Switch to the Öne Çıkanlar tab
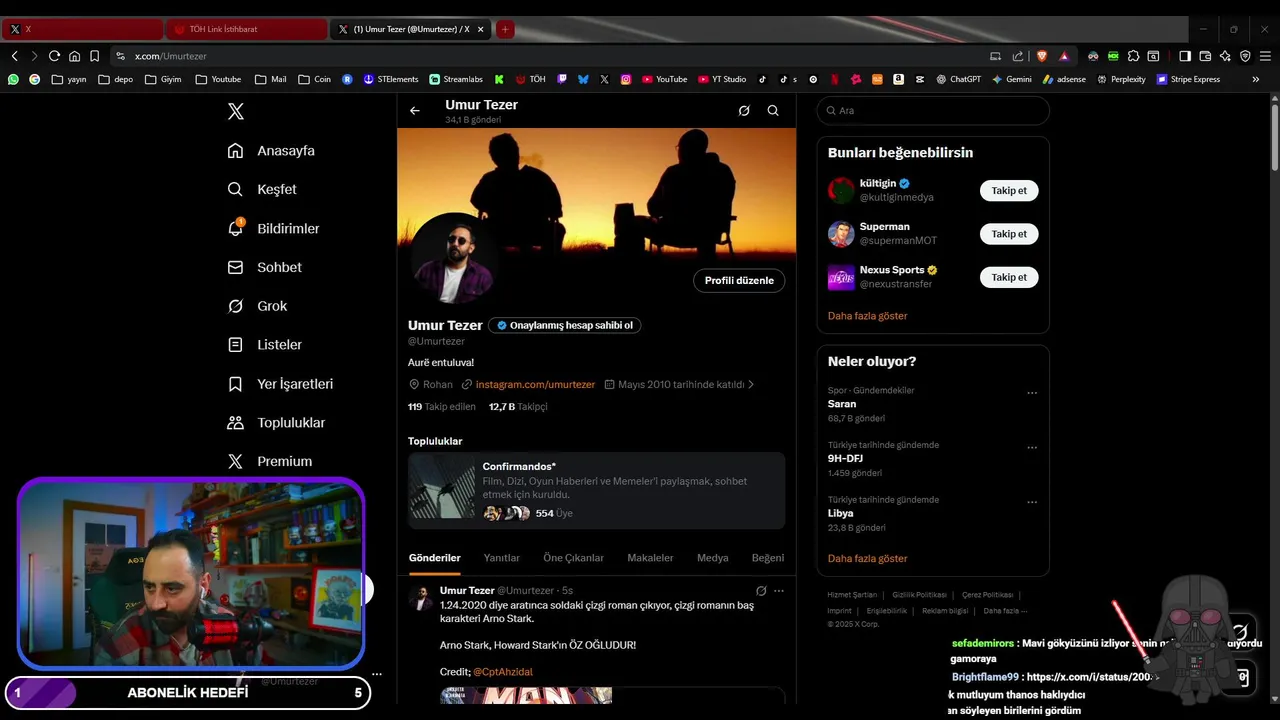This screenshot has width=1280, height=720. coord(573,558)
